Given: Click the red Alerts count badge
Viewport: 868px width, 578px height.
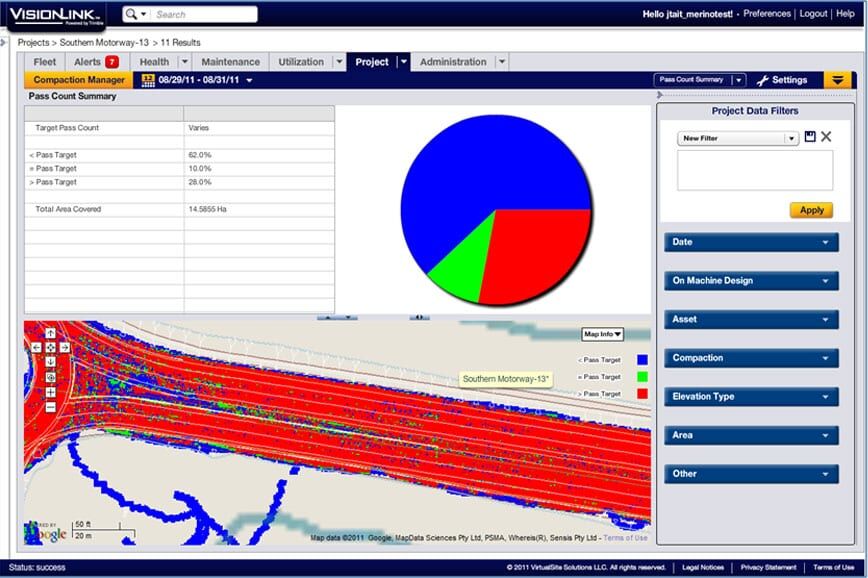Looking at the screenshot, I should [112, 62].
